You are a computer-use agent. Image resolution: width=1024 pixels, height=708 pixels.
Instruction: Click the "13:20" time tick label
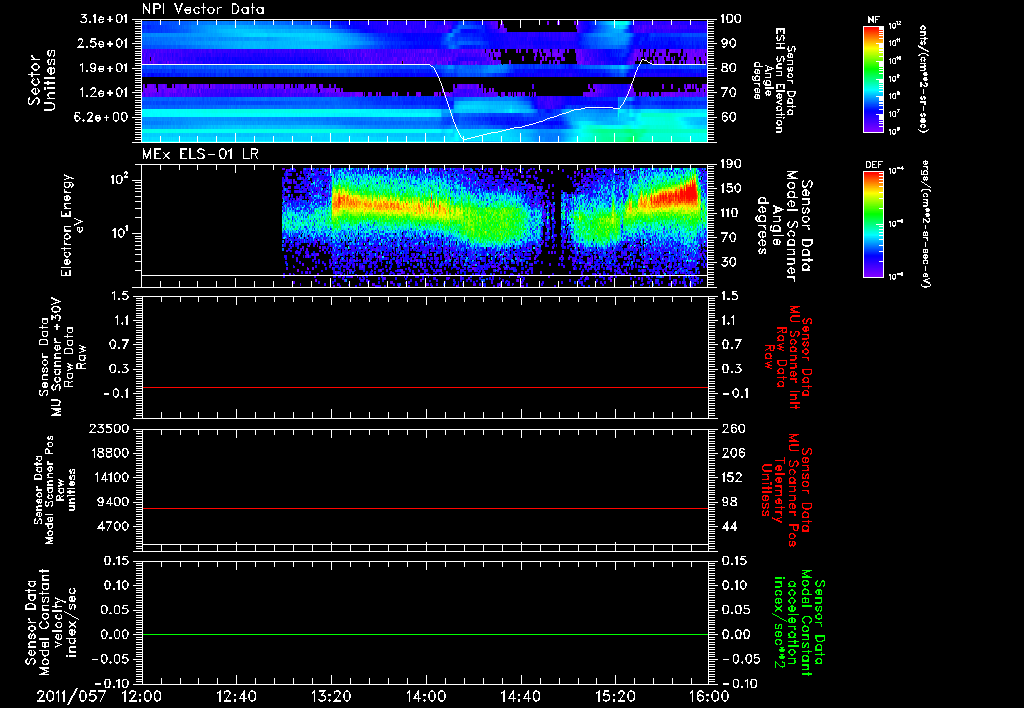click(331, 696)
